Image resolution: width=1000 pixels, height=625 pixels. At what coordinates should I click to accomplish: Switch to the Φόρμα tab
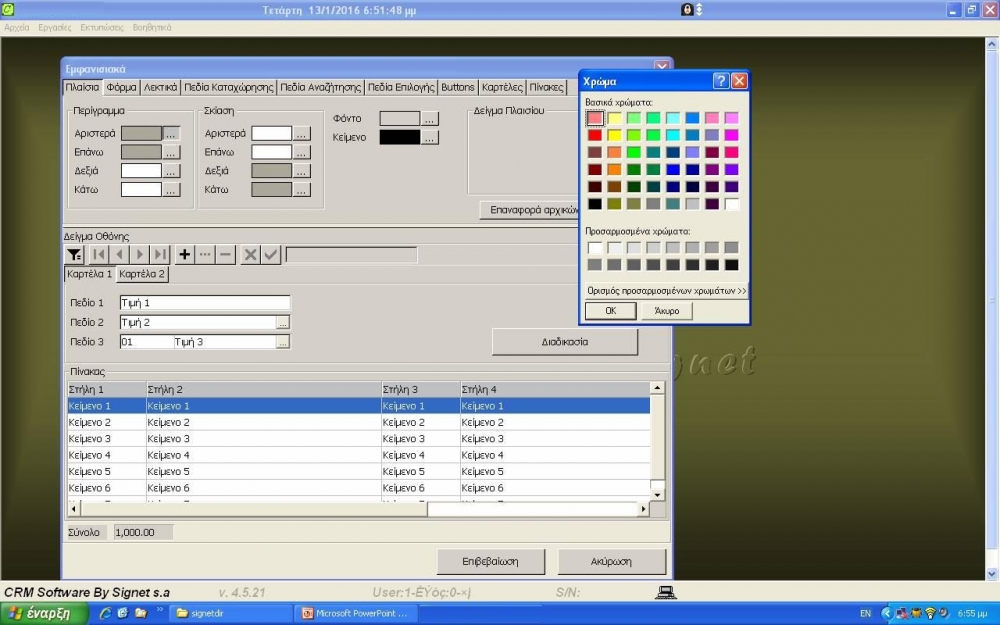point(121,87)
